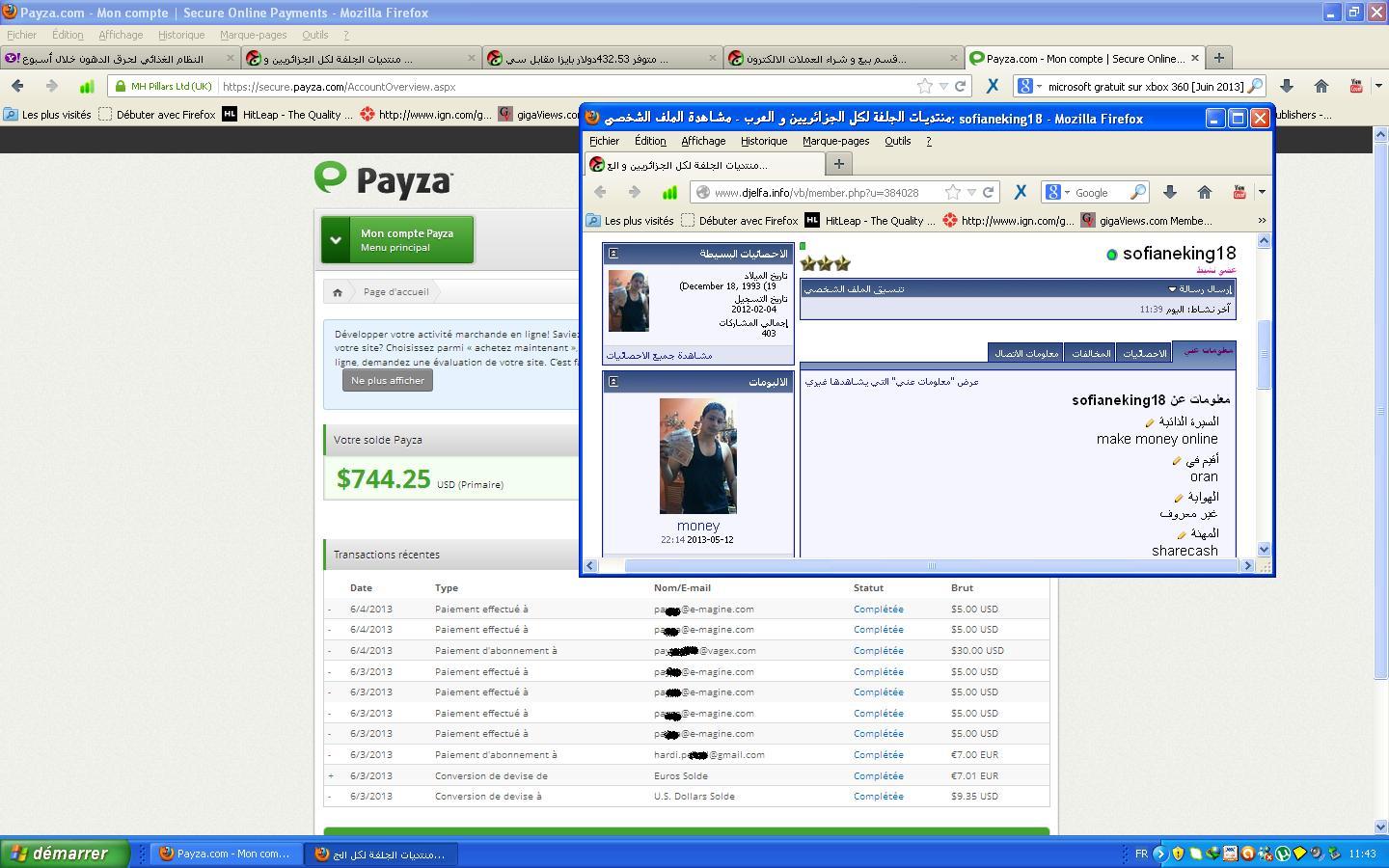Click Ne plus afficher button
The height and width of the screenshot is (868, 1389).
click(388, 380)
